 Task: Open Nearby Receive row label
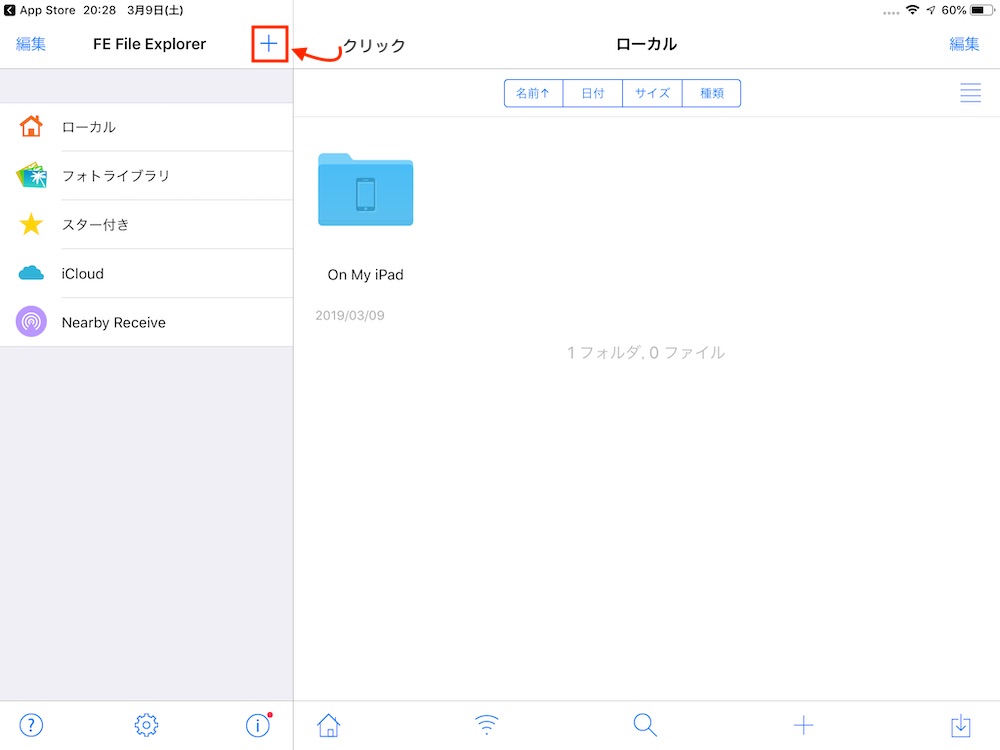tap(114, 323)
